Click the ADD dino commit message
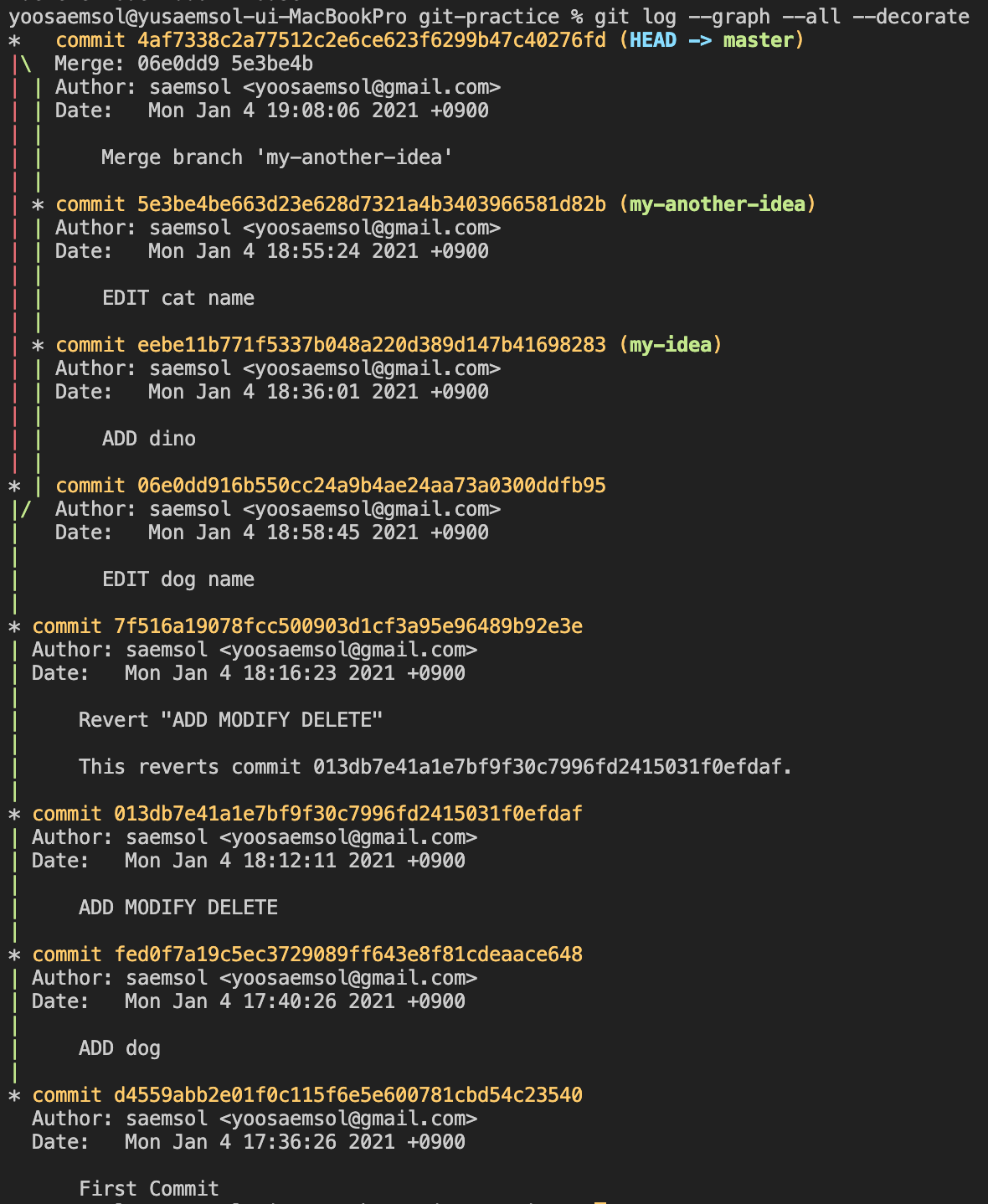Viewport: 988px width, 1204px height. [x=149, y=439]
